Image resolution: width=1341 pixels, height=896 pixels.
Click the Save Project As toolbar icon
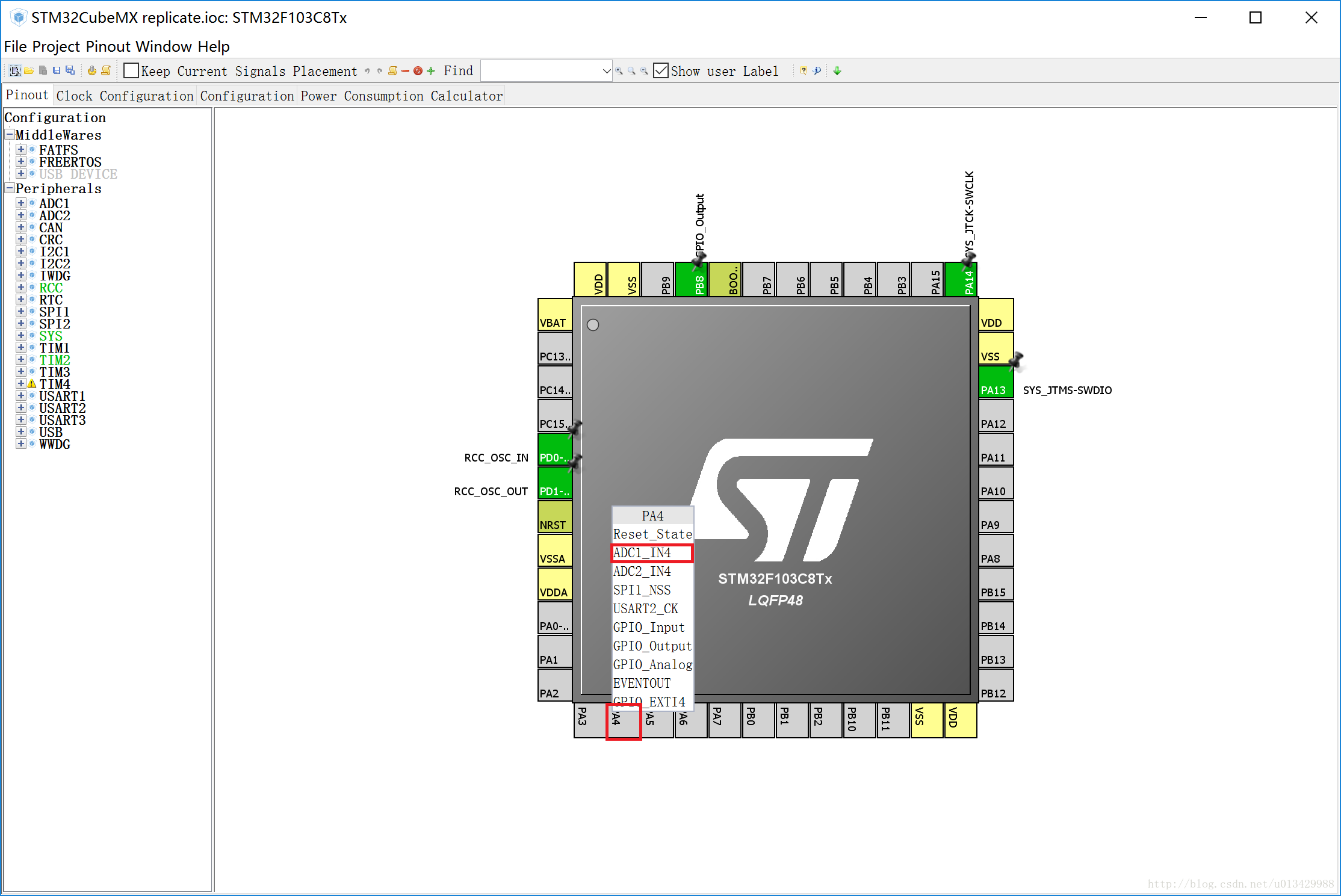point(70,71)
